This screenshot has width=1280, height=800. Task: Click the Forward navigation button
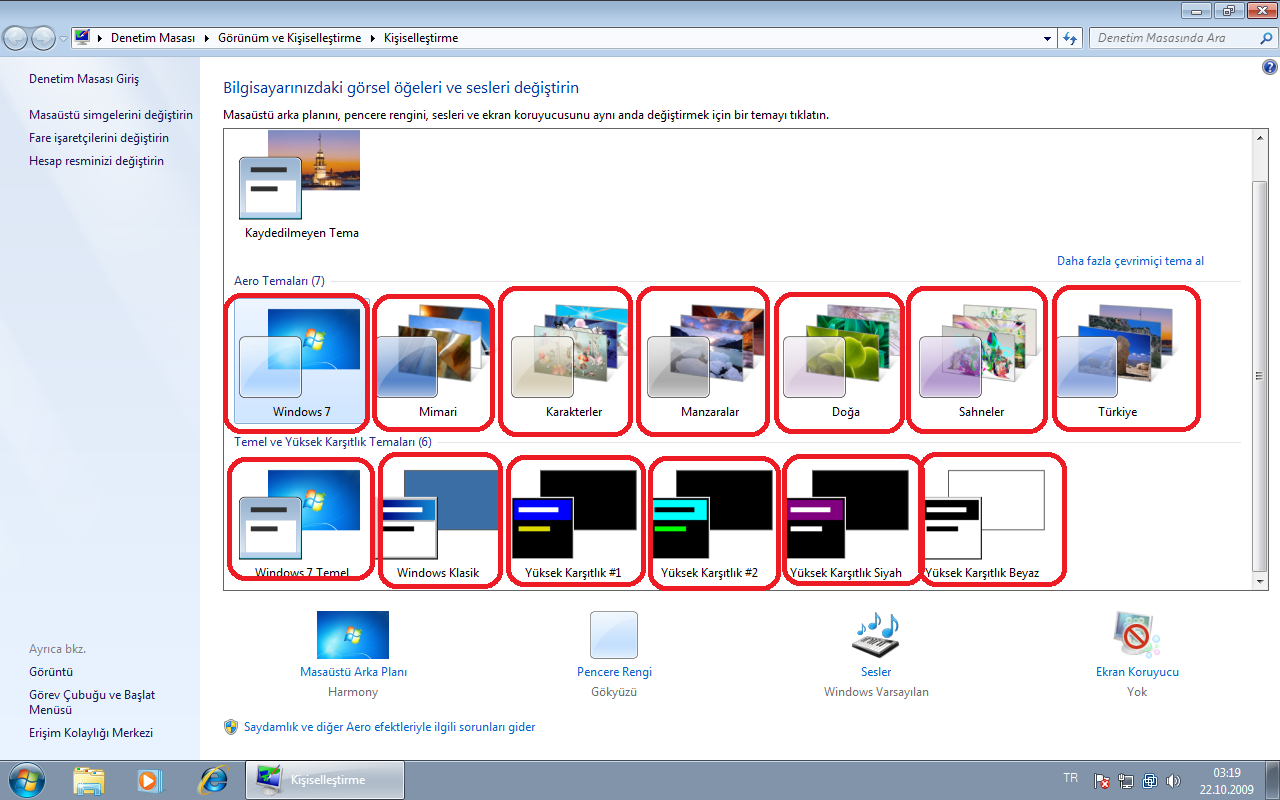[43, 38]
